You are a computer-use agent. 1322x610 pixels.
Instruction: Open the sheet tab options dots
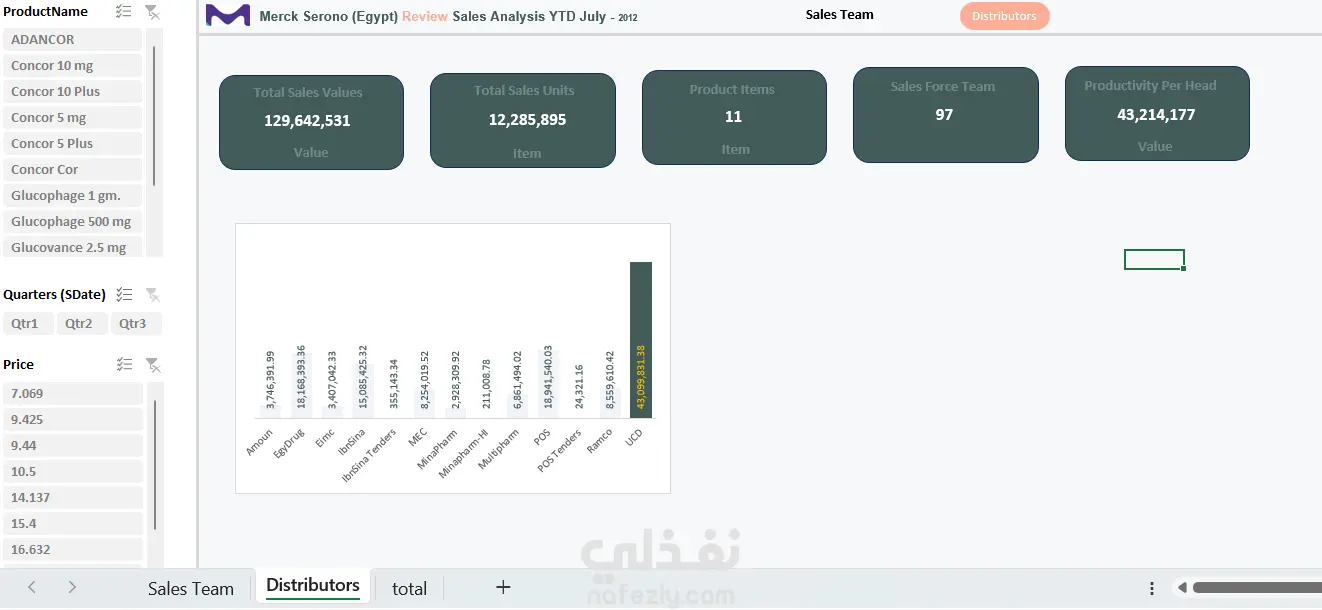[1152, 588]
